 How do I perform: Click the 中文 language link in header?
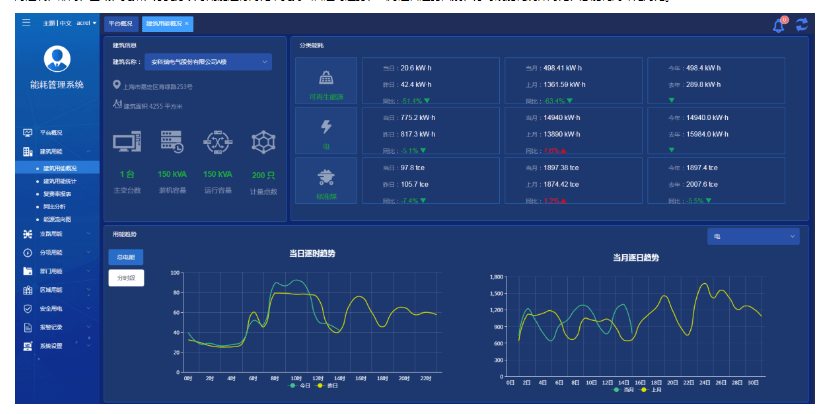(x=65, y=23)
